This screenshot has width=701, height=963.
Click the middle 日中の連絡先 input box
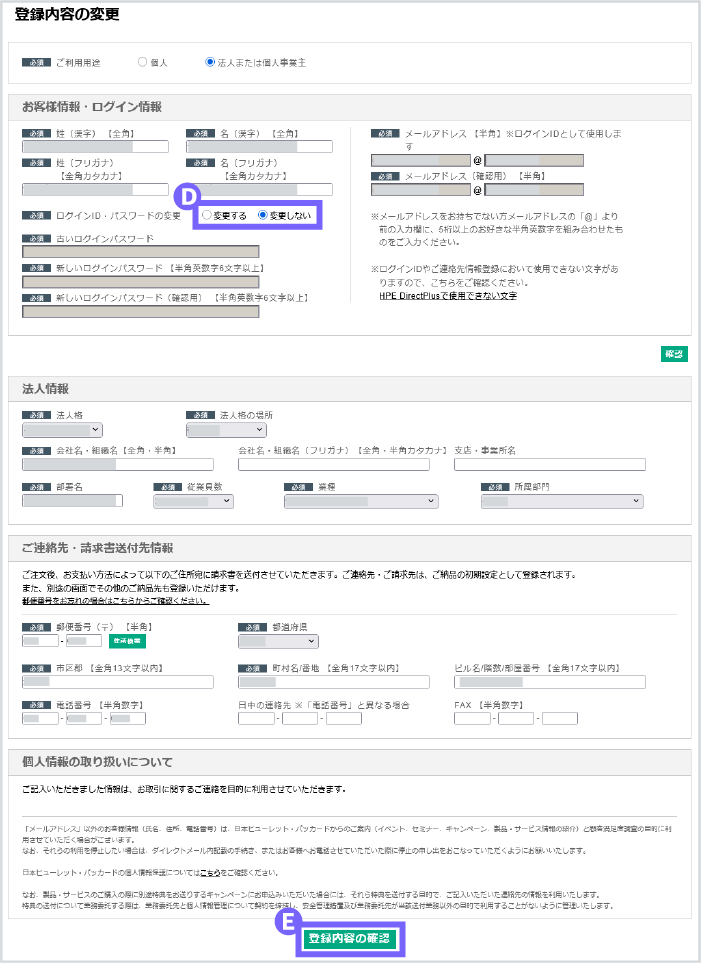300,718
